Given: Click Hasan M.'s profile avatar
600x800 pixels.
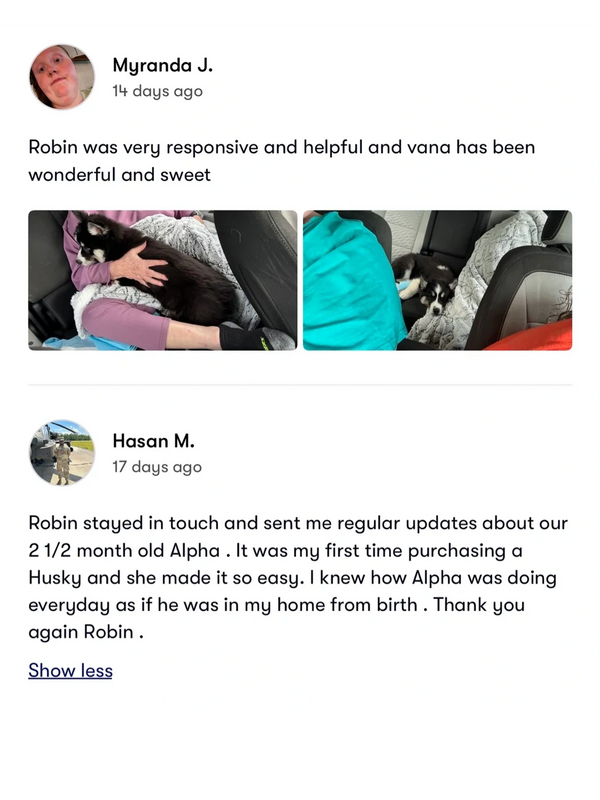Looking at the screenshot, I should click(x=62, y=453).
